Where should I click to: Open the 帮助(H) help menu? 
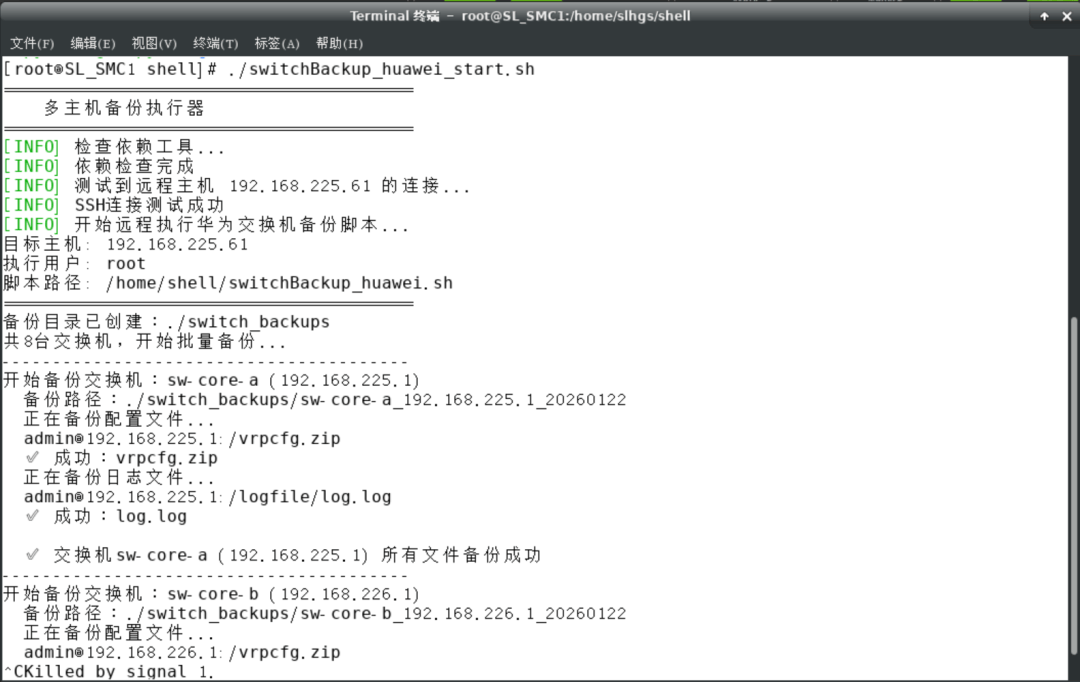pos(339,44)
